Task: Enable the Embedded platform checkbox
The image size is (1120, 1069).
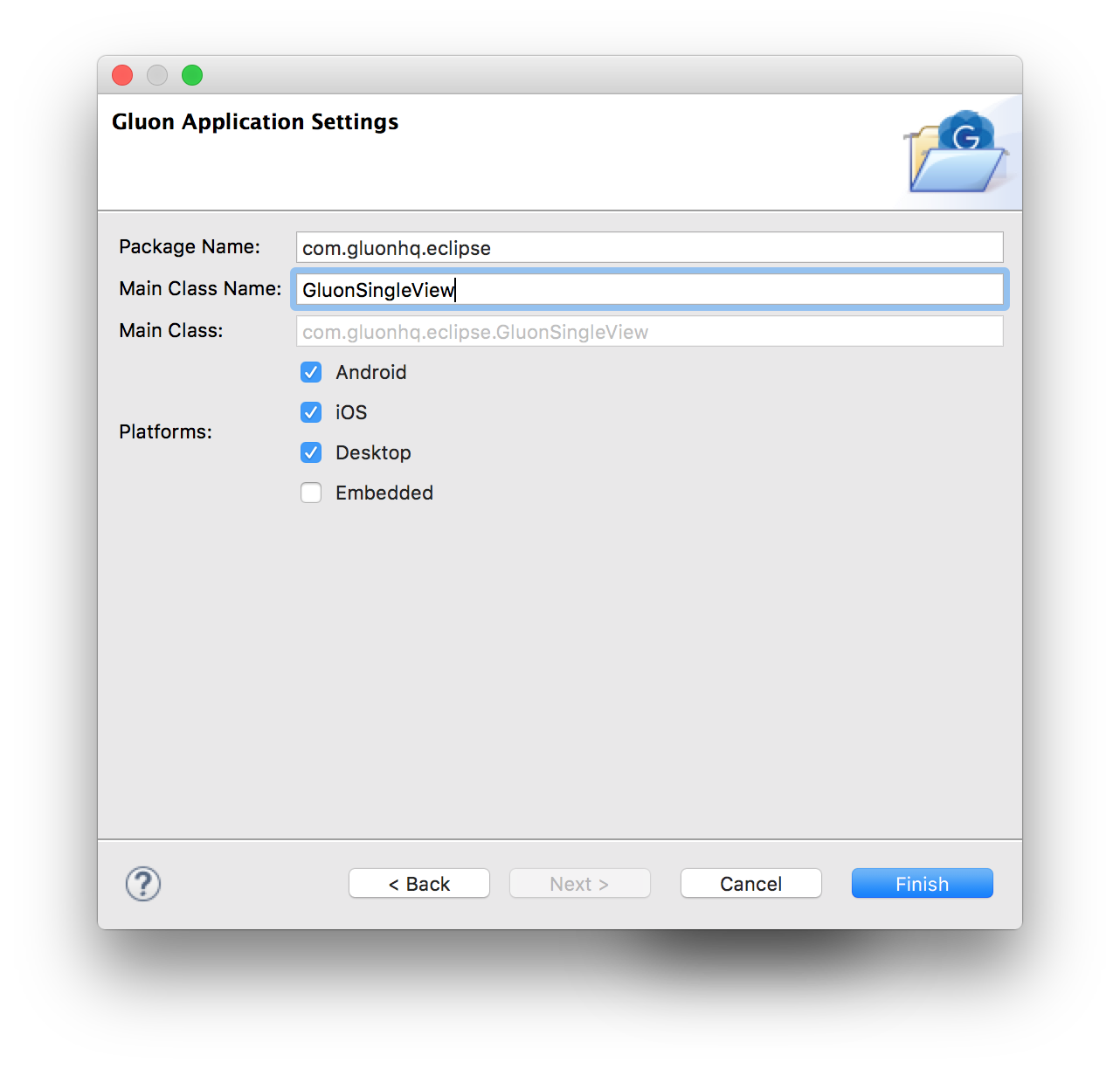Action: [x=311, y=493]
